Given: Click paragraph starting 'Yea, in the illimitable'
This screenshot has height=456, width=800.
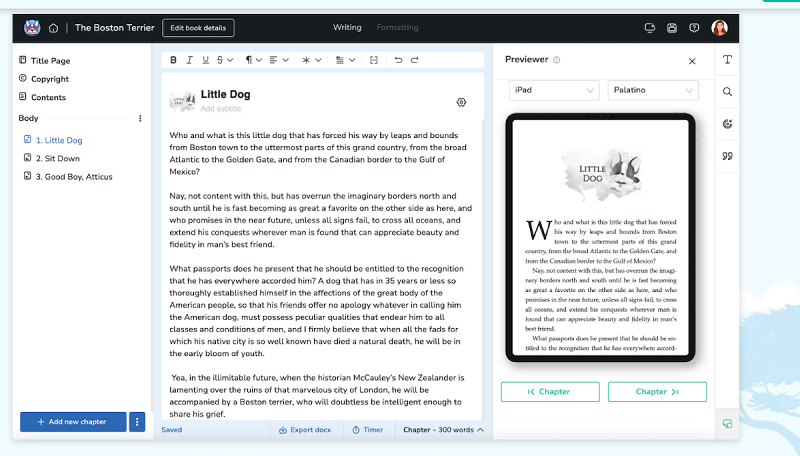Looking at the screenshot, I should tap(317, 396).
